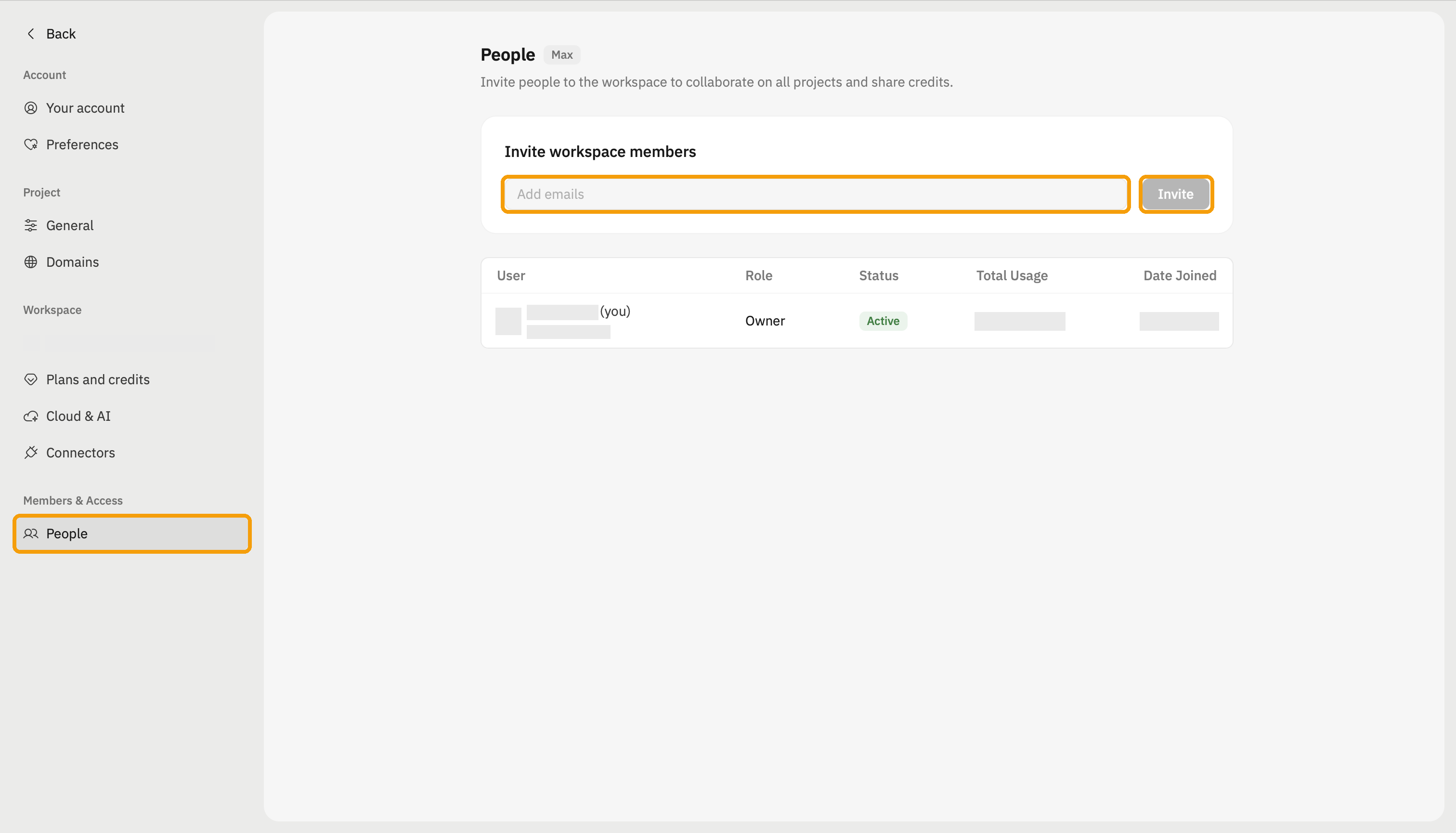Select People in Members & Access
This screenshot has height=833, width=1456.
(132, 534)
